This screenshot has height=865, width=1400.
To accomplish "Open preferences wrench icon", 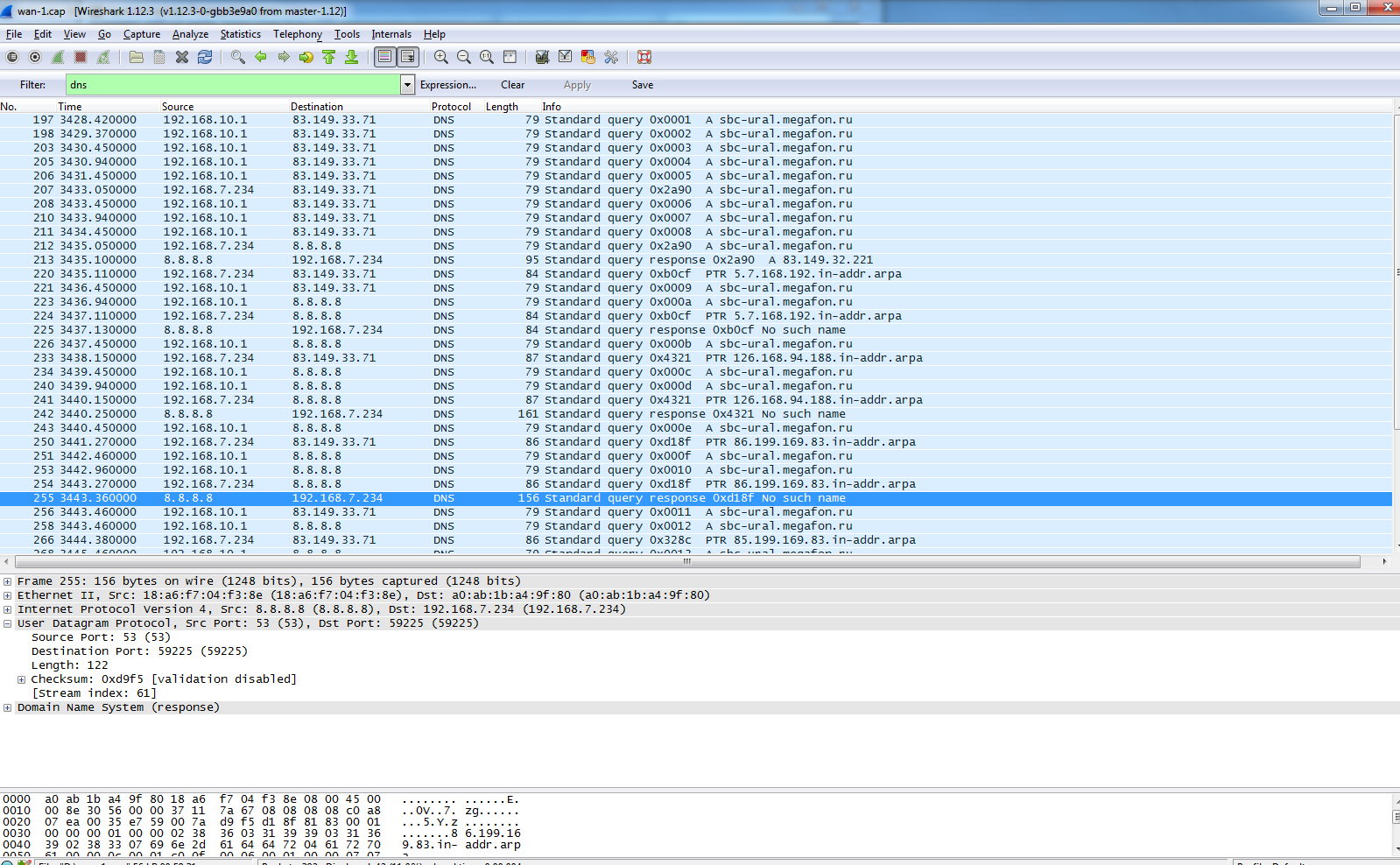I will click(x=611, y=57).
